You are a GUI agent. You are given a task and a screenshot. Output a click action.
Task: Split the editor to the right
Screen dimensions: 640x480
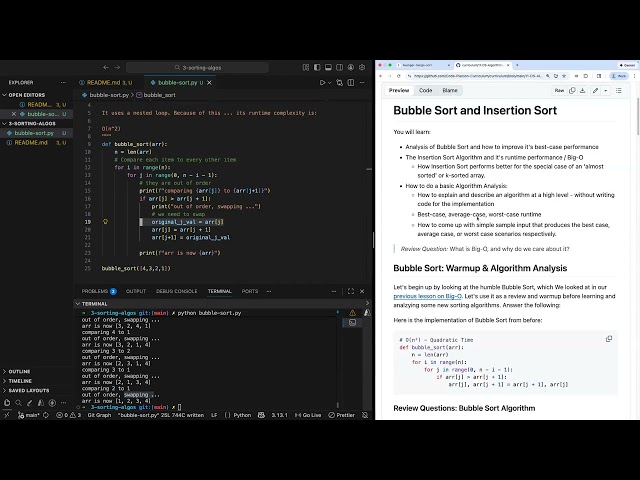coord(351,82)
